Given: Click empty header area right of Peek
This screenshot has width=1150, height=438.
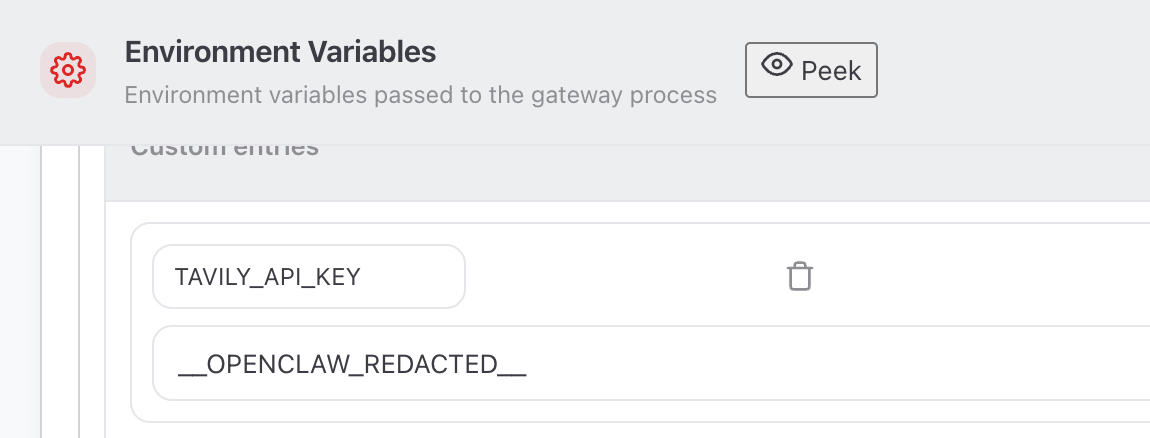Looking at the screenshot, I should (x=1010, y=70).
